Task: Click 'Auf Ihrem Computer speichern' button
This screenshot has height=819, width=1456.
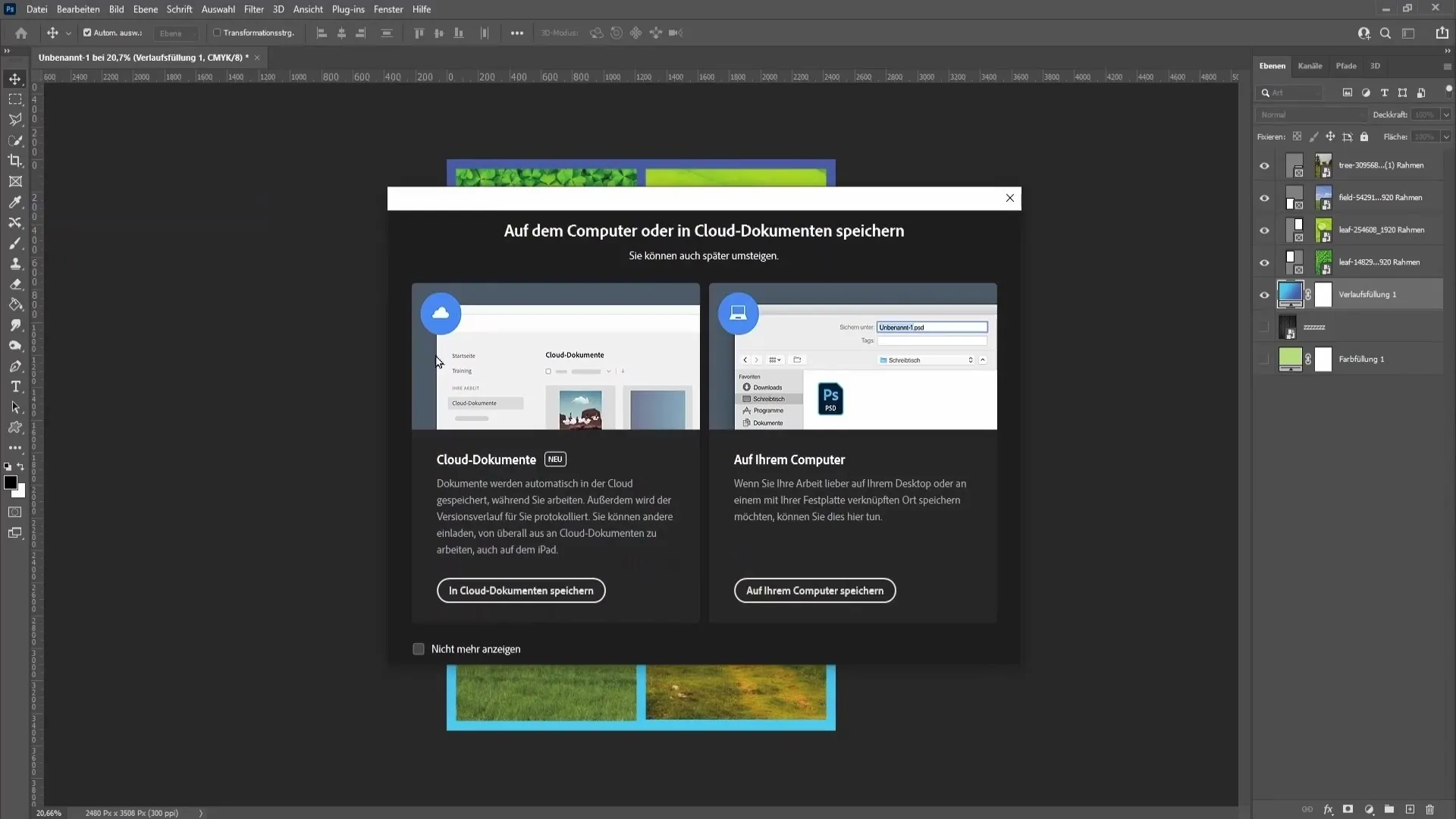Action: coord(814,591)
